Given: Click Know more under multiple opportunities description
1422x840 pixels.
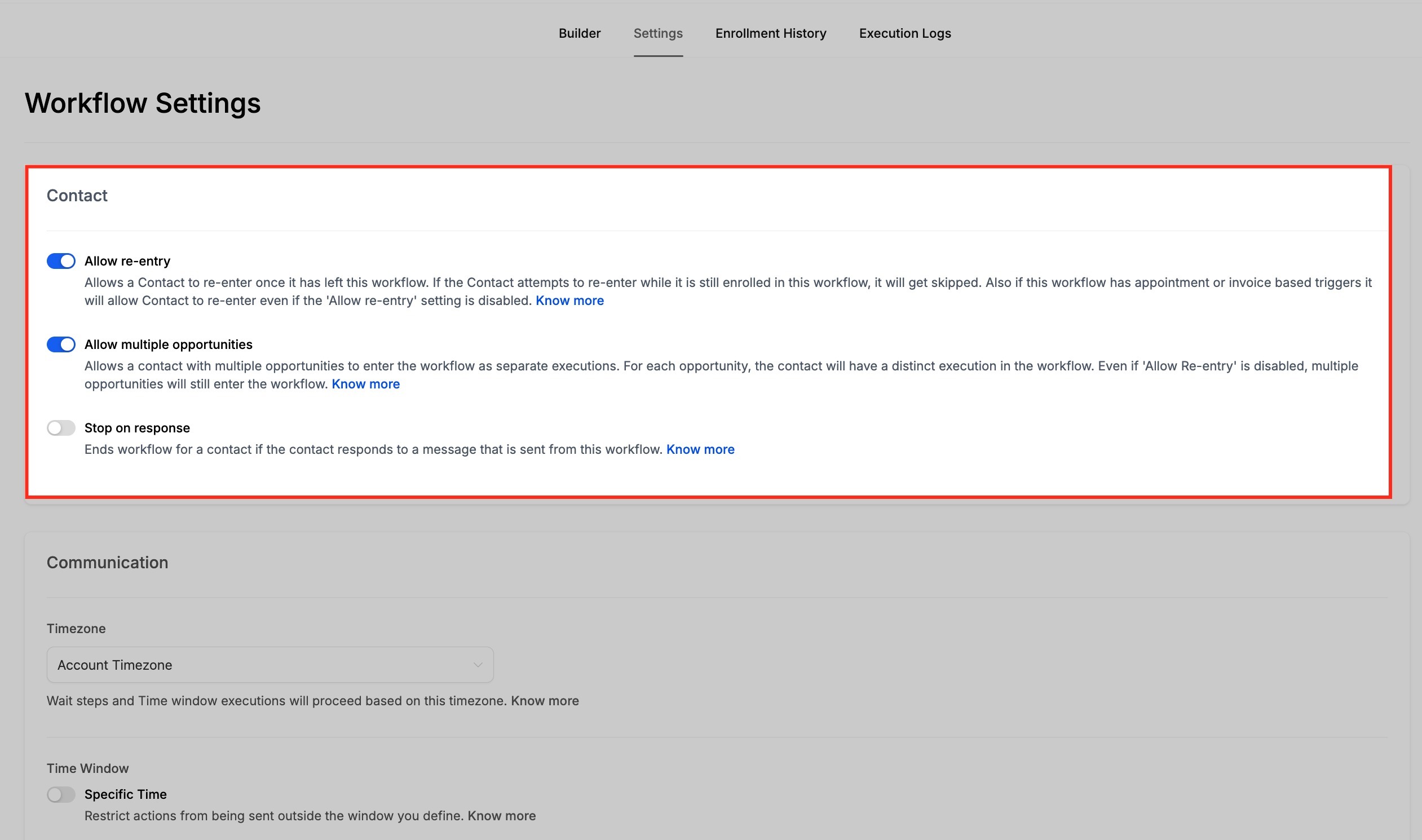Looking at the screenshot, I should [x=366, y=384].
